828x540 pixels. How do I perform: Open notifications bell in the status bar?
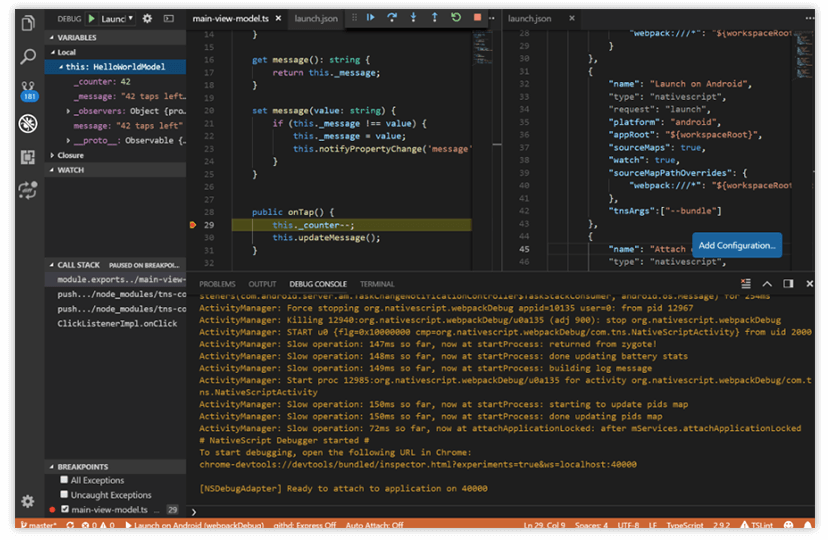[x=808, y=525]
